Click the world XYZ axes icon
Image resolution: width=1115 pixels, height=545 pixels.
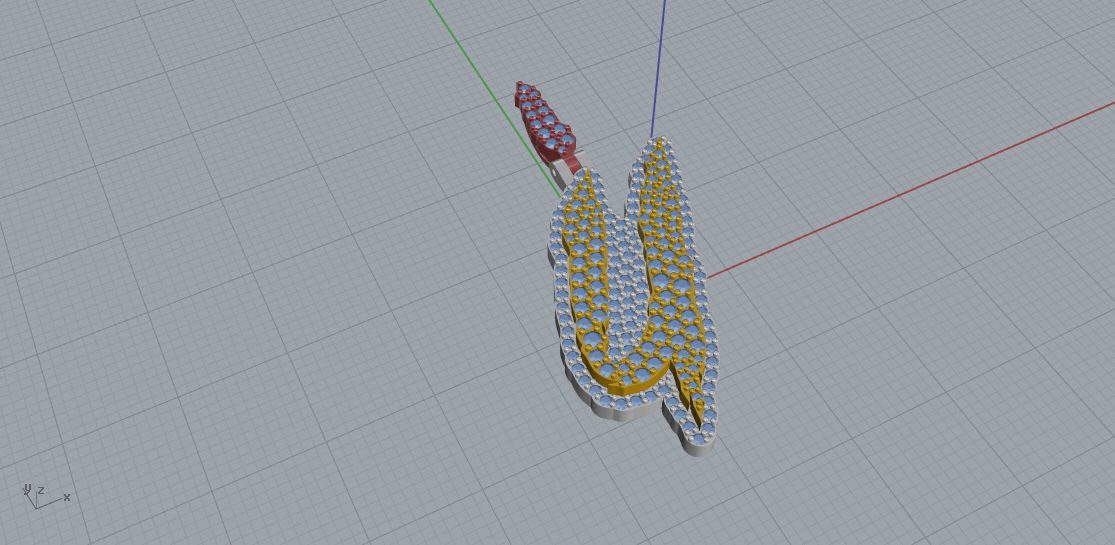point(46,496)
